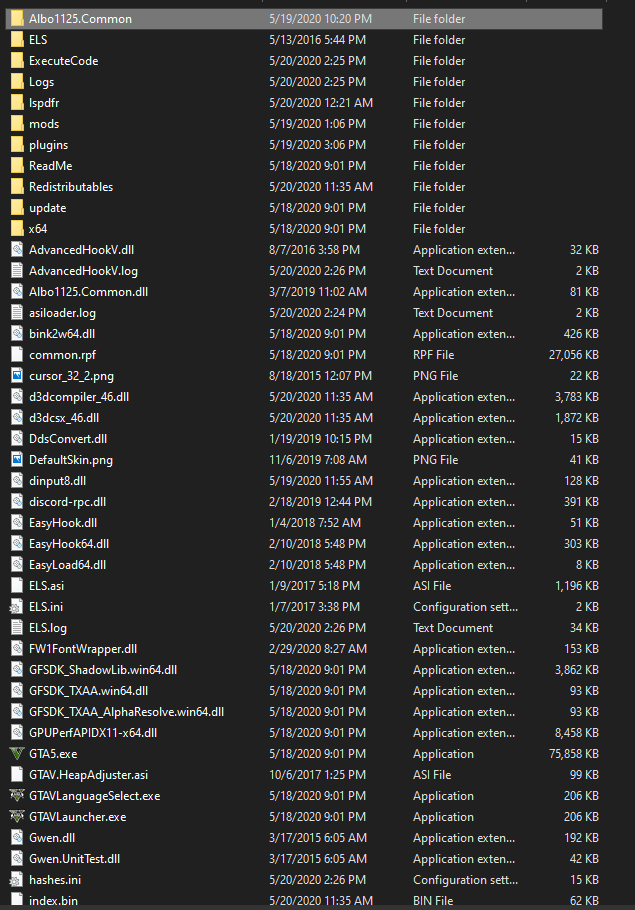Select file FW1FontWrapper.dll
The width and height of the screenshot is (635, 910).
(x=83, y=649)
